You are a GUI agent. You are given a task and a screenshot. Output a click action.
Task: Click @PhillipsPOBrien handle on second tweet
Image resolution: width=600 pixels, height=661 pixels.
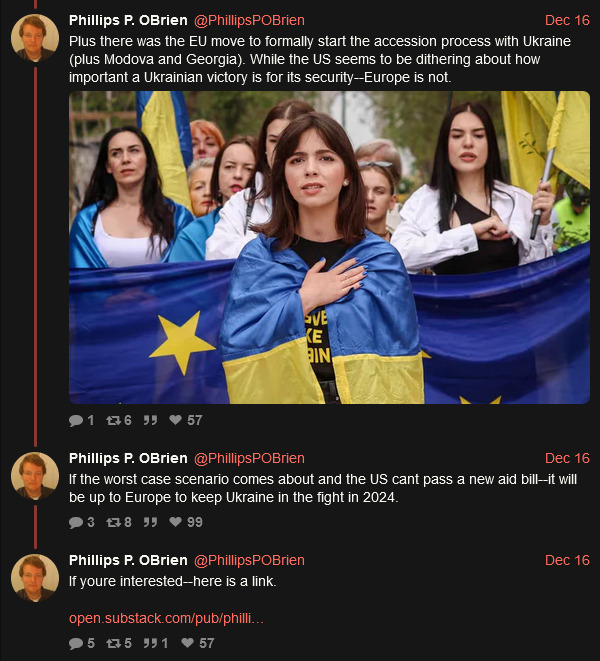click(249, 458)
